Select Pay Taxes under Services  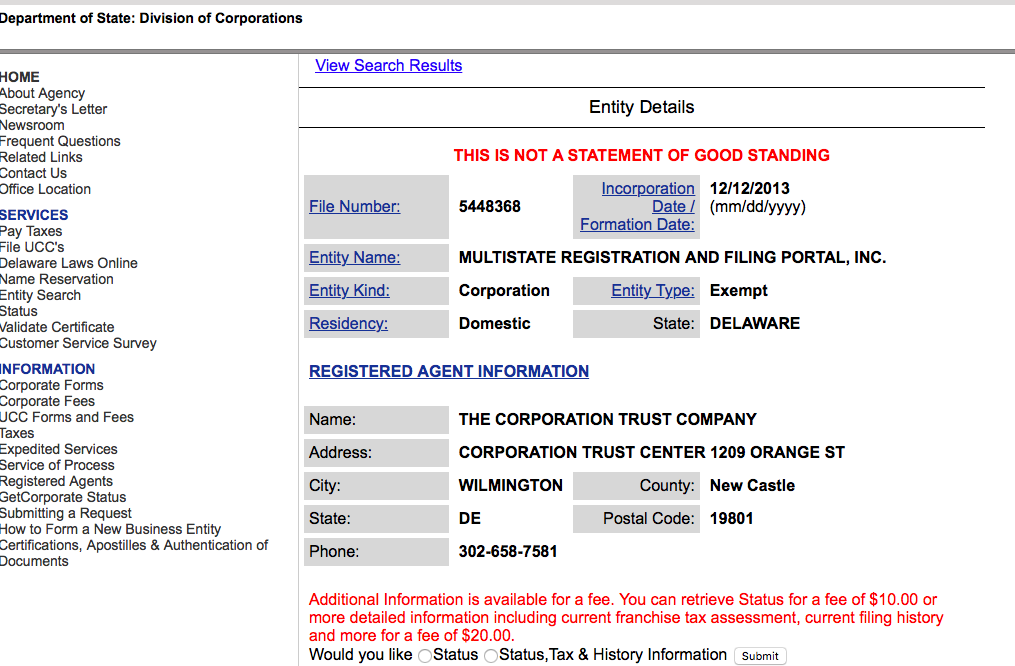[31, 231]
